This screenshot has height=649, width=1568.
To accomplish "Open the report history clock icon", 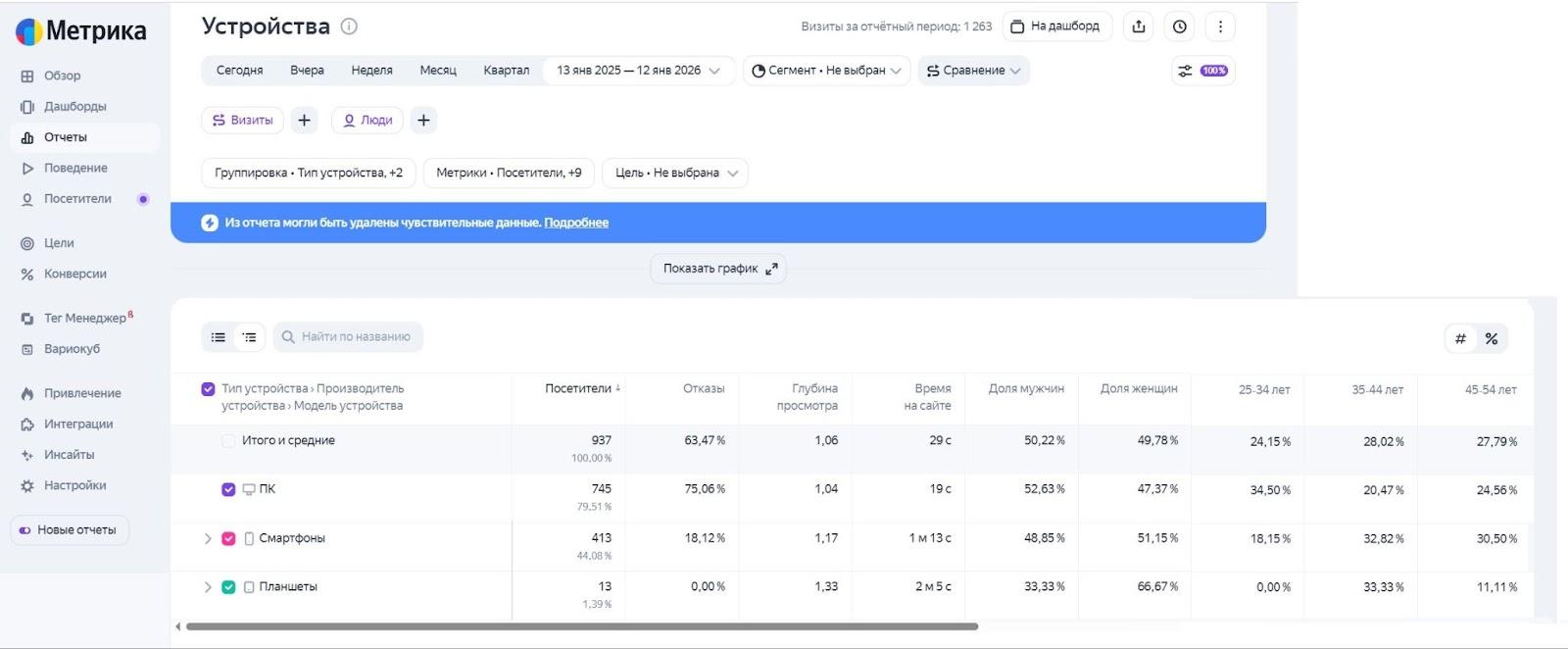I will click(x=1179, y=26).
